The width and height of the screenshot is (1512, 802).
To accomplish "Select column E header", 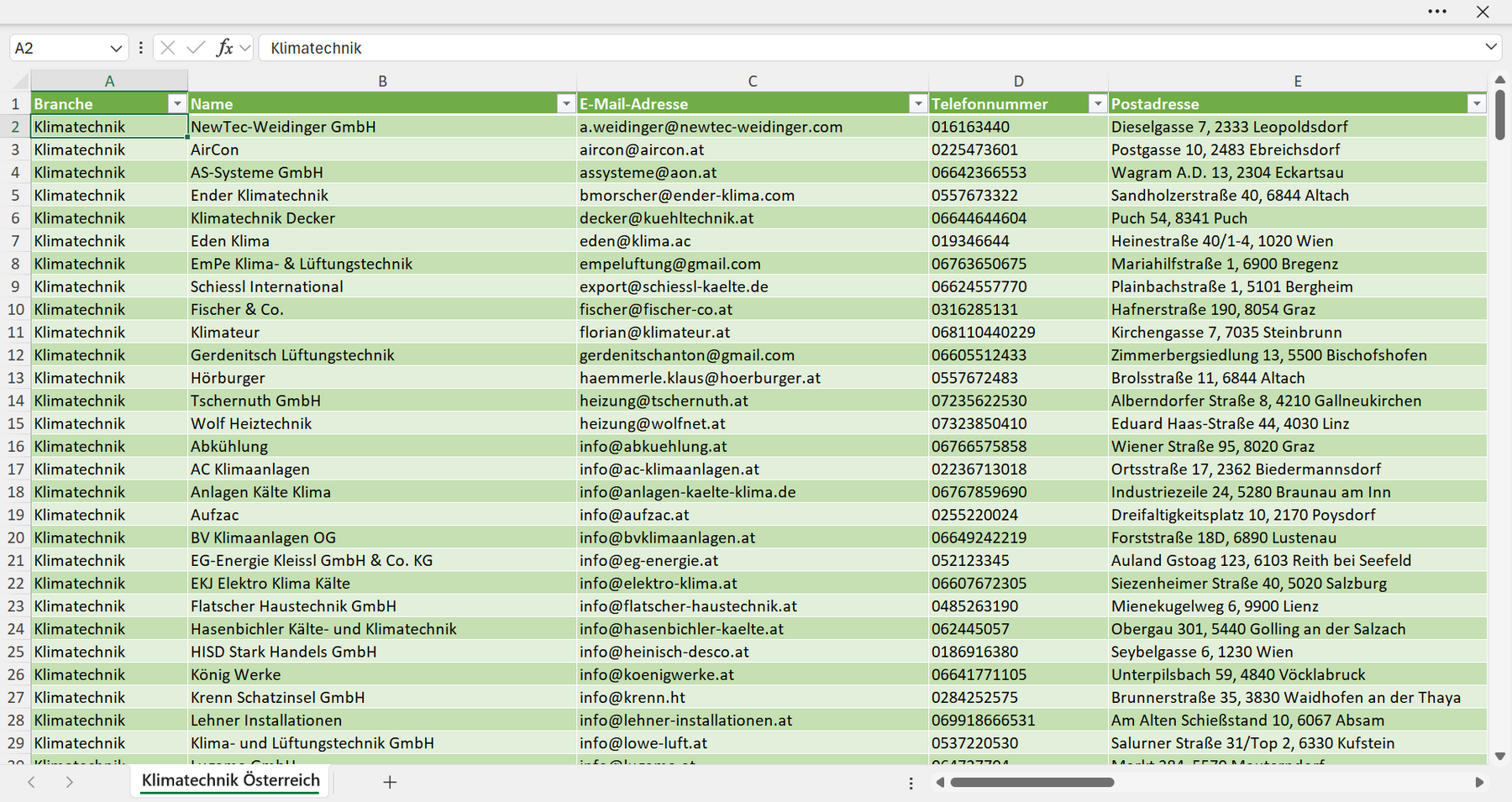I will (x=1298, y=81).
